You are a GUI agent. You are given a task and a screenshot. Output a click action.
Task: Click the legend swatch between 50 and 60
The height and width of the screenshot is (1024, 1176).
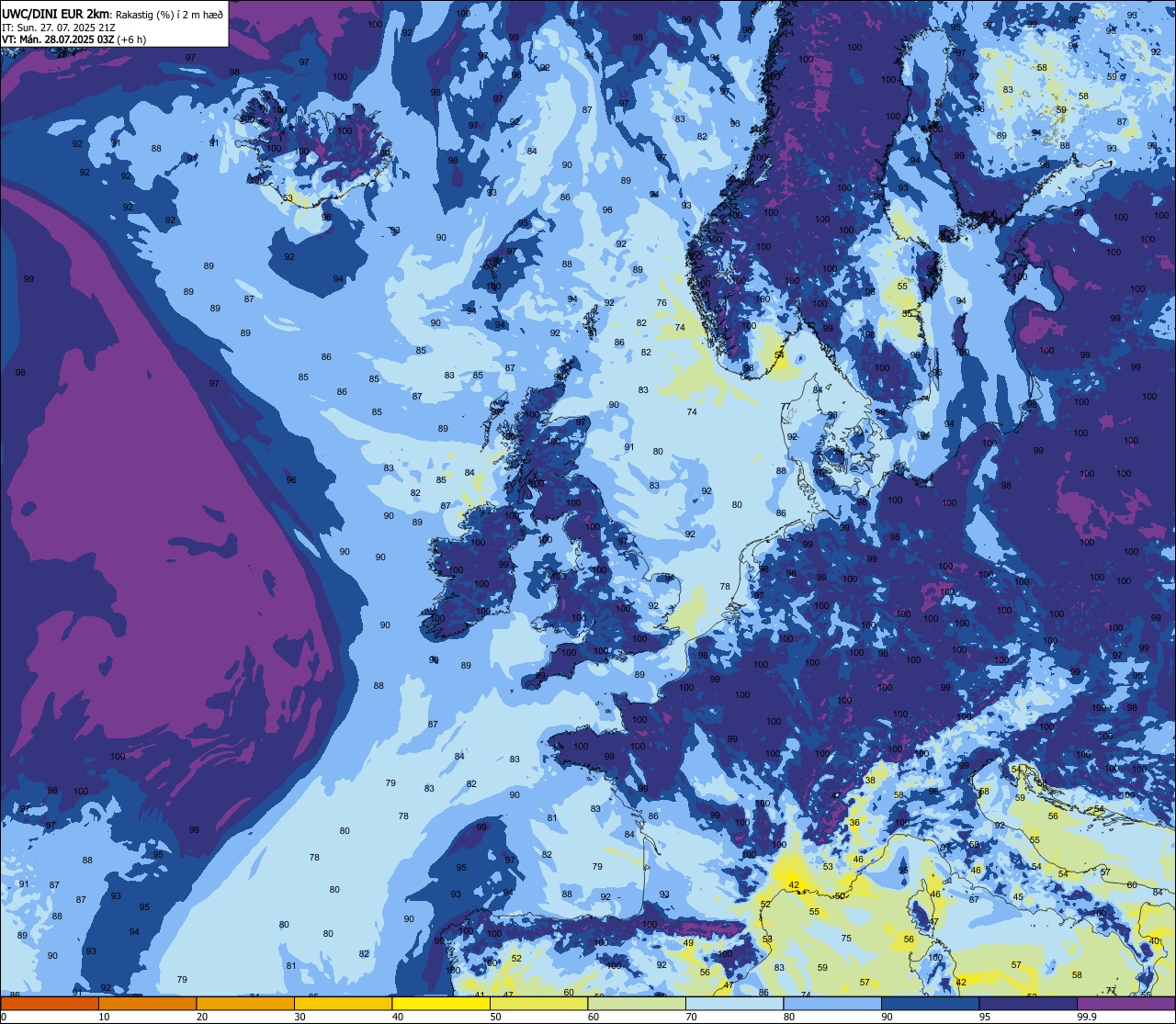click(x=538, y=1004)
